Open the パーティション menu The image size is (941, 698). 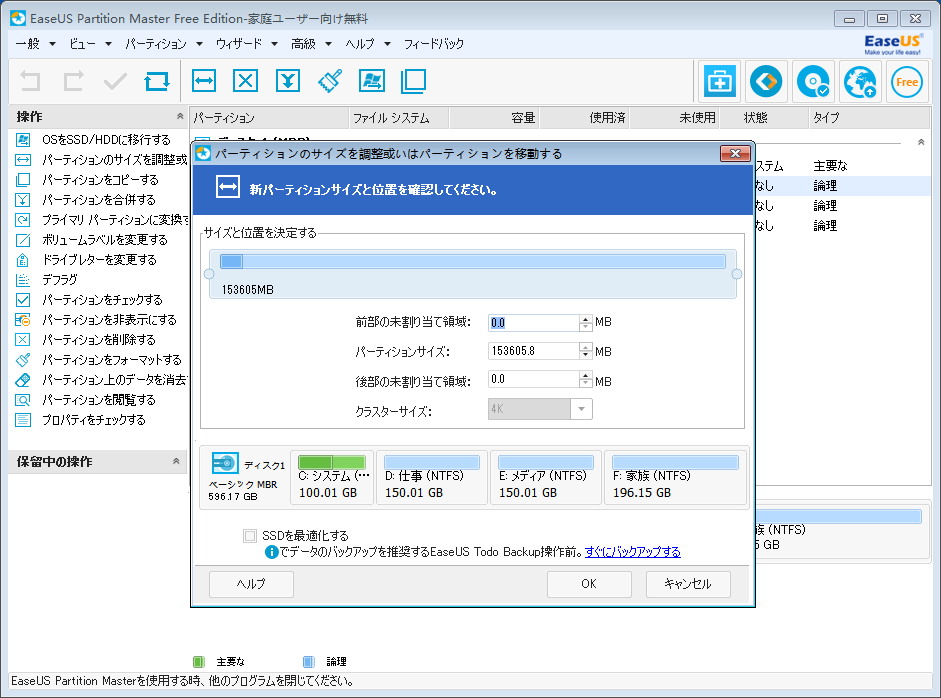(164, 44)
